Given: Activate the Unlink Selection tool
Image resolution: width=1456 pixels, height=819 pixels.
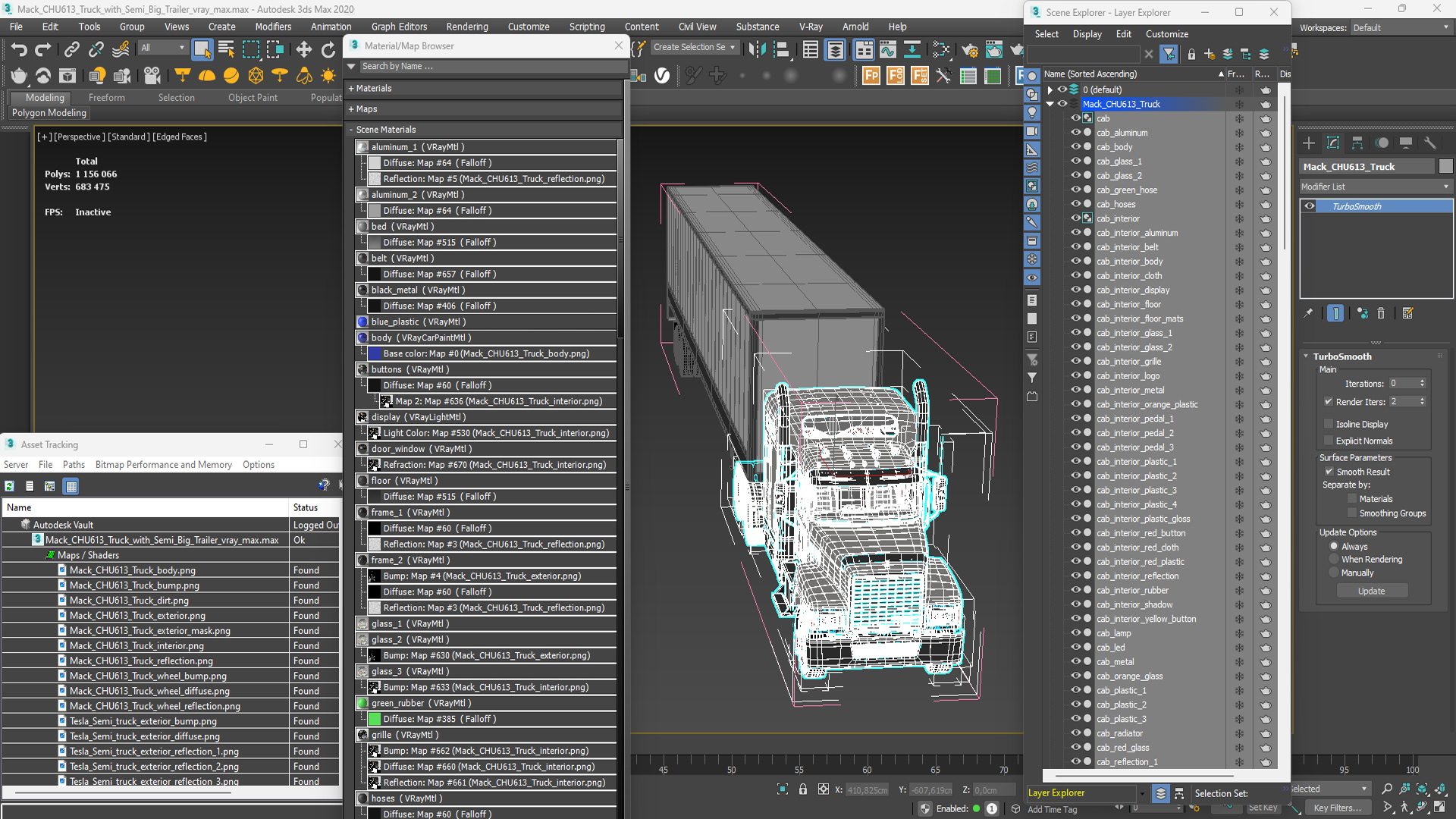Looking at the screenshot, I should pos(96,50).
